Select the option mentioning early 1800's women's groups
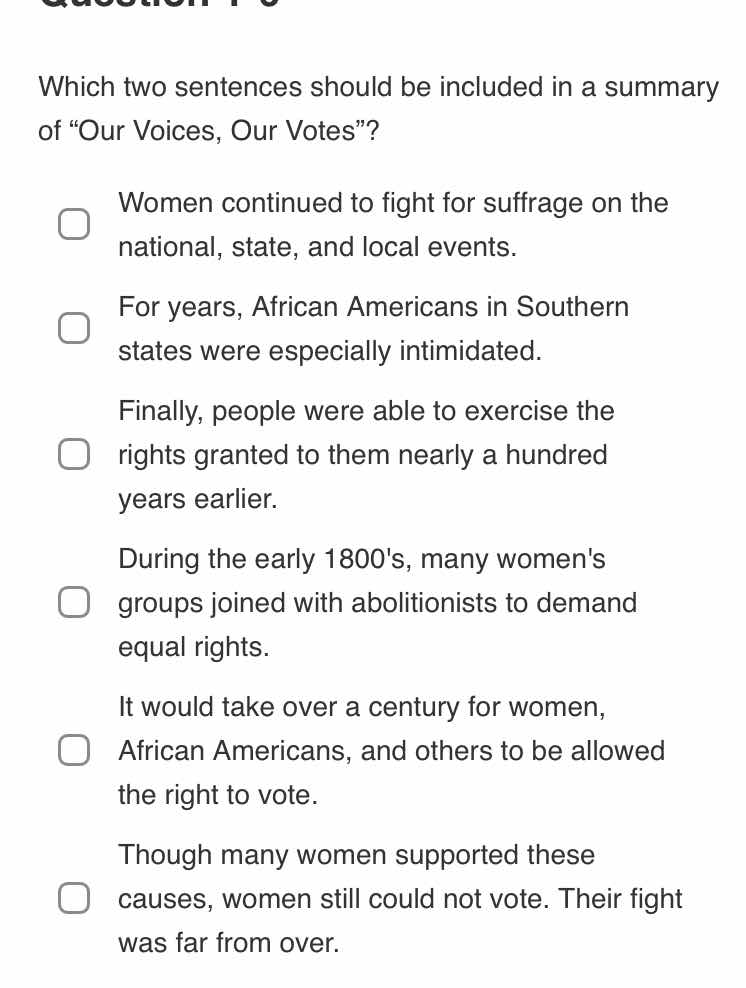The width and height of the screenshot is (746, 988). 74,602
